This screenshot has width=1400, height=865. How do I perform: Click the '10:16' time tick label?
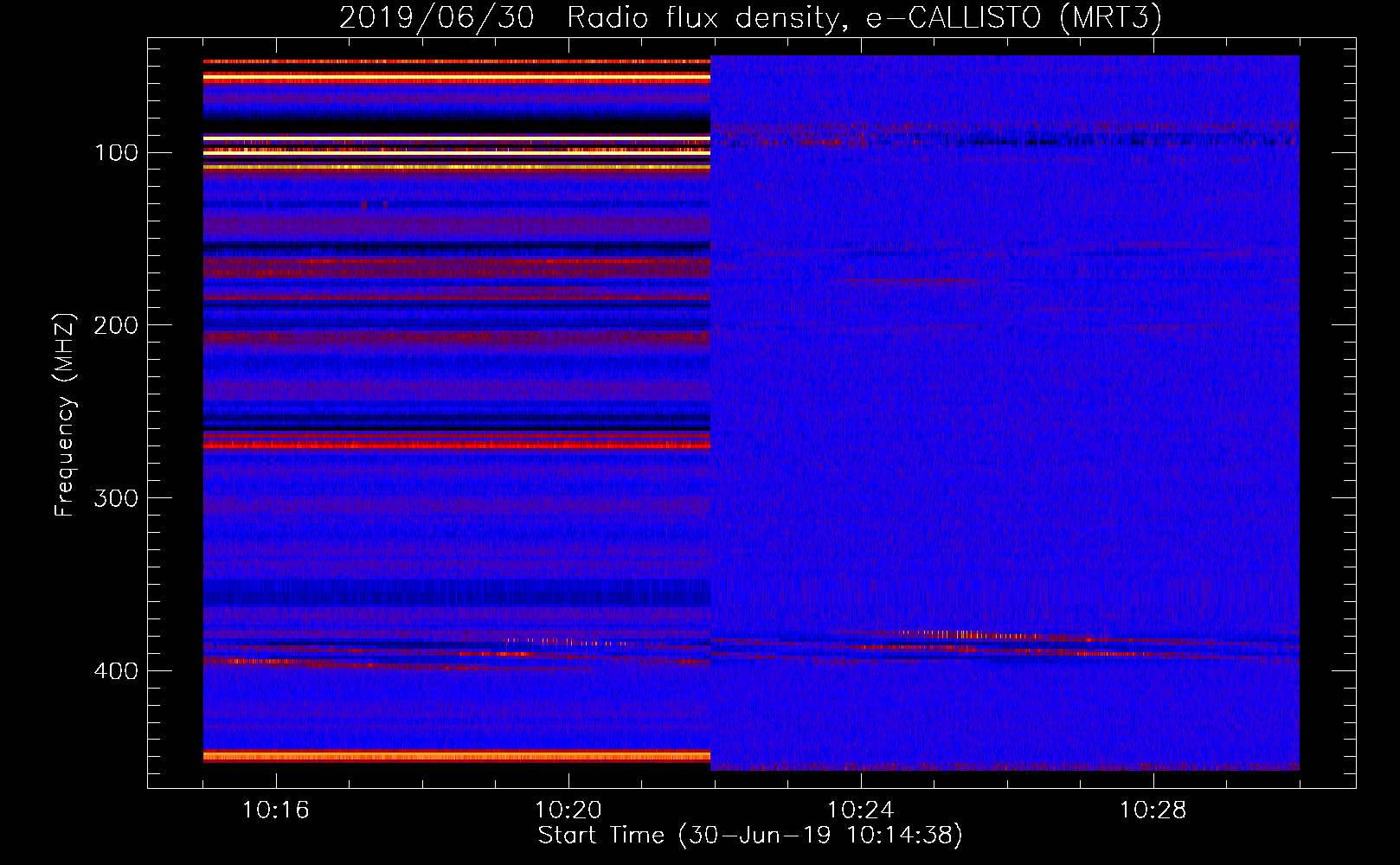[x=276, y=811]
